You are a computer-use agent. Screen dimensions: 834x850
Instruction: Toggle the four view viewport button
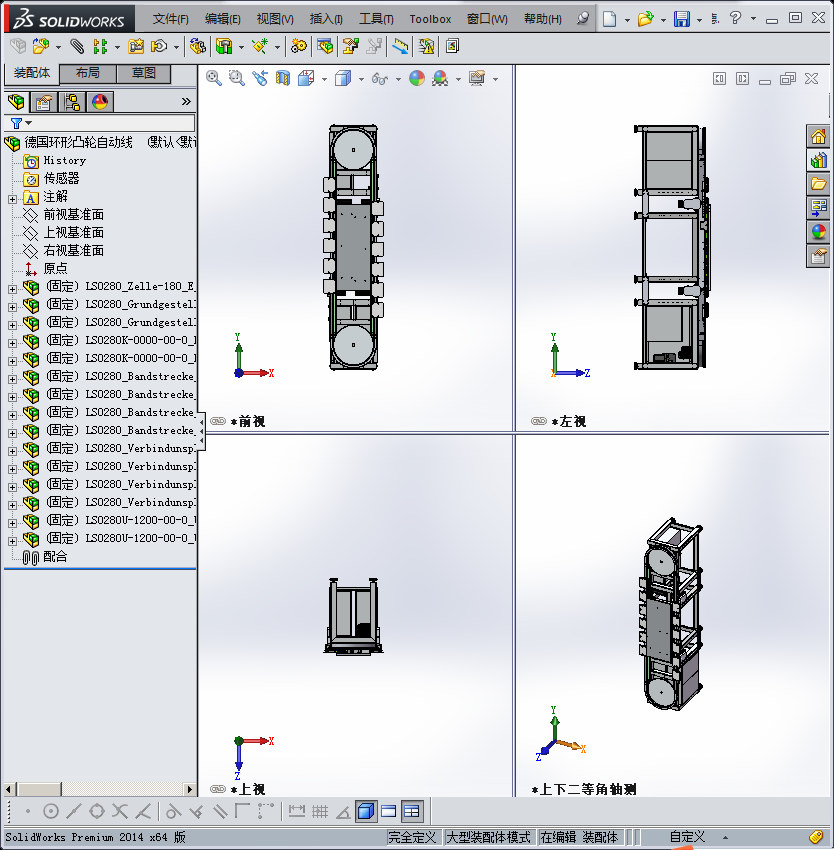click(412, 811)
